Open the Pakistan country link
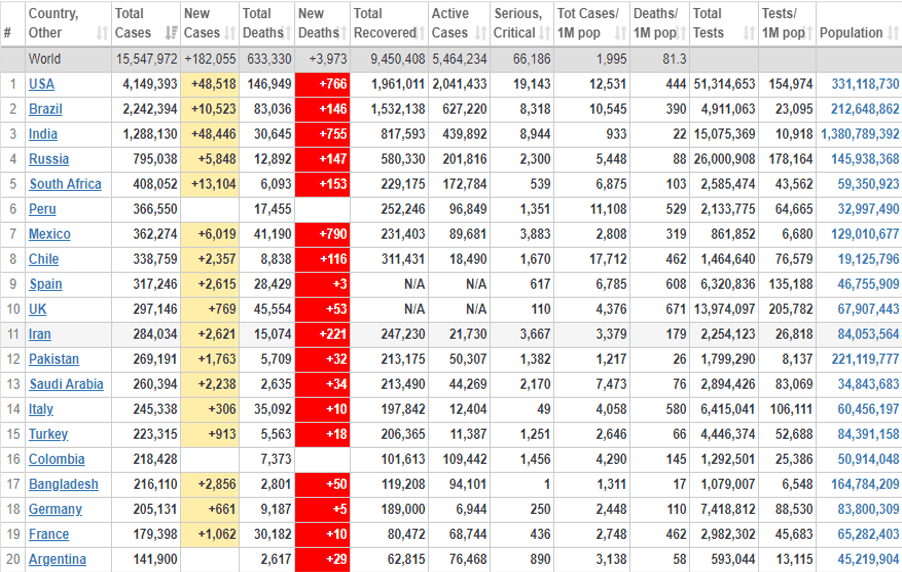 [x=54, y=359]
